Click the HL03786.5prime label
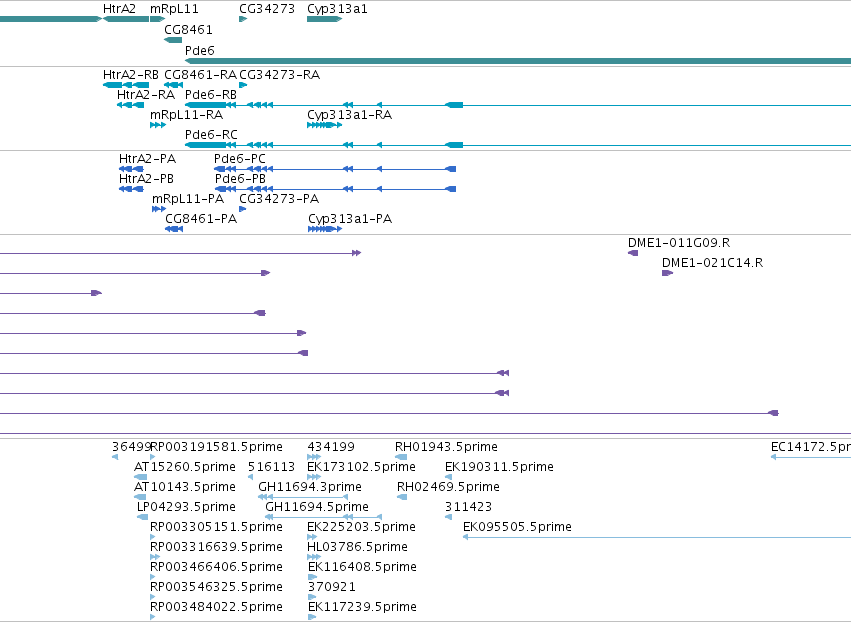The width and height of the screenshot is (851, 622). [357, 547]
